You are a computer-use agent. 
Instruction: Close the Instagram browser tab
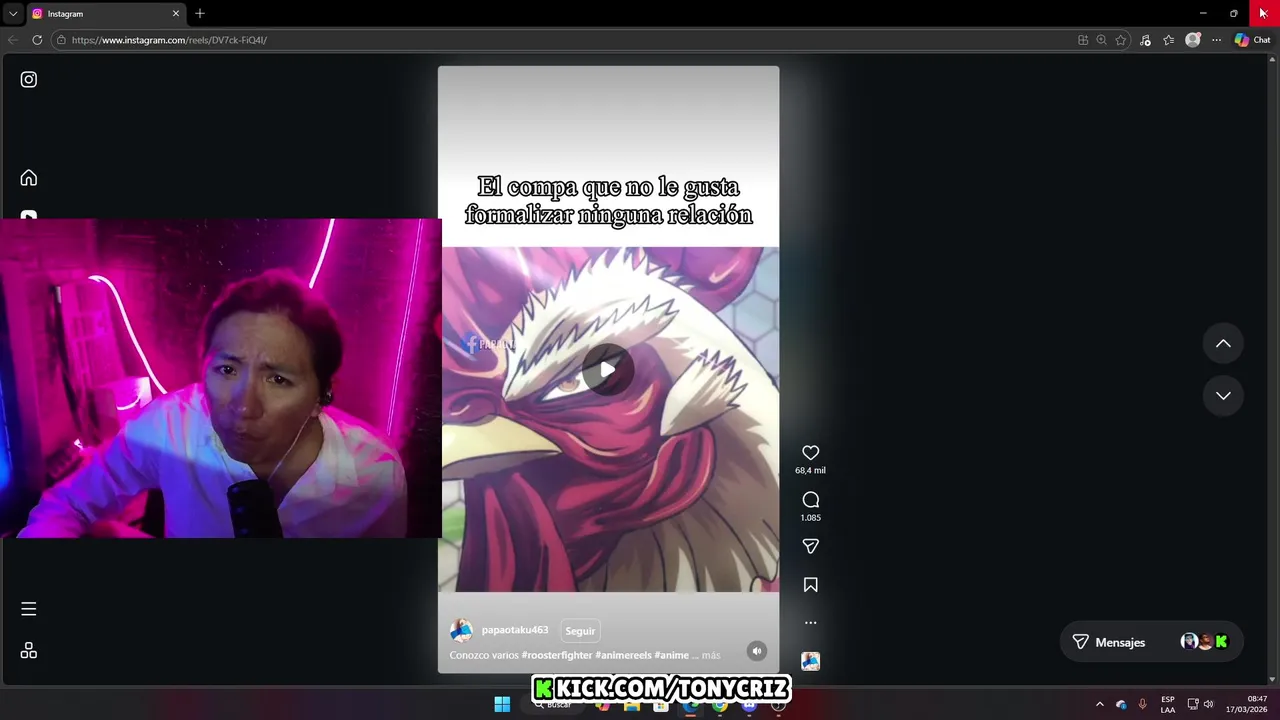(176, 13)
